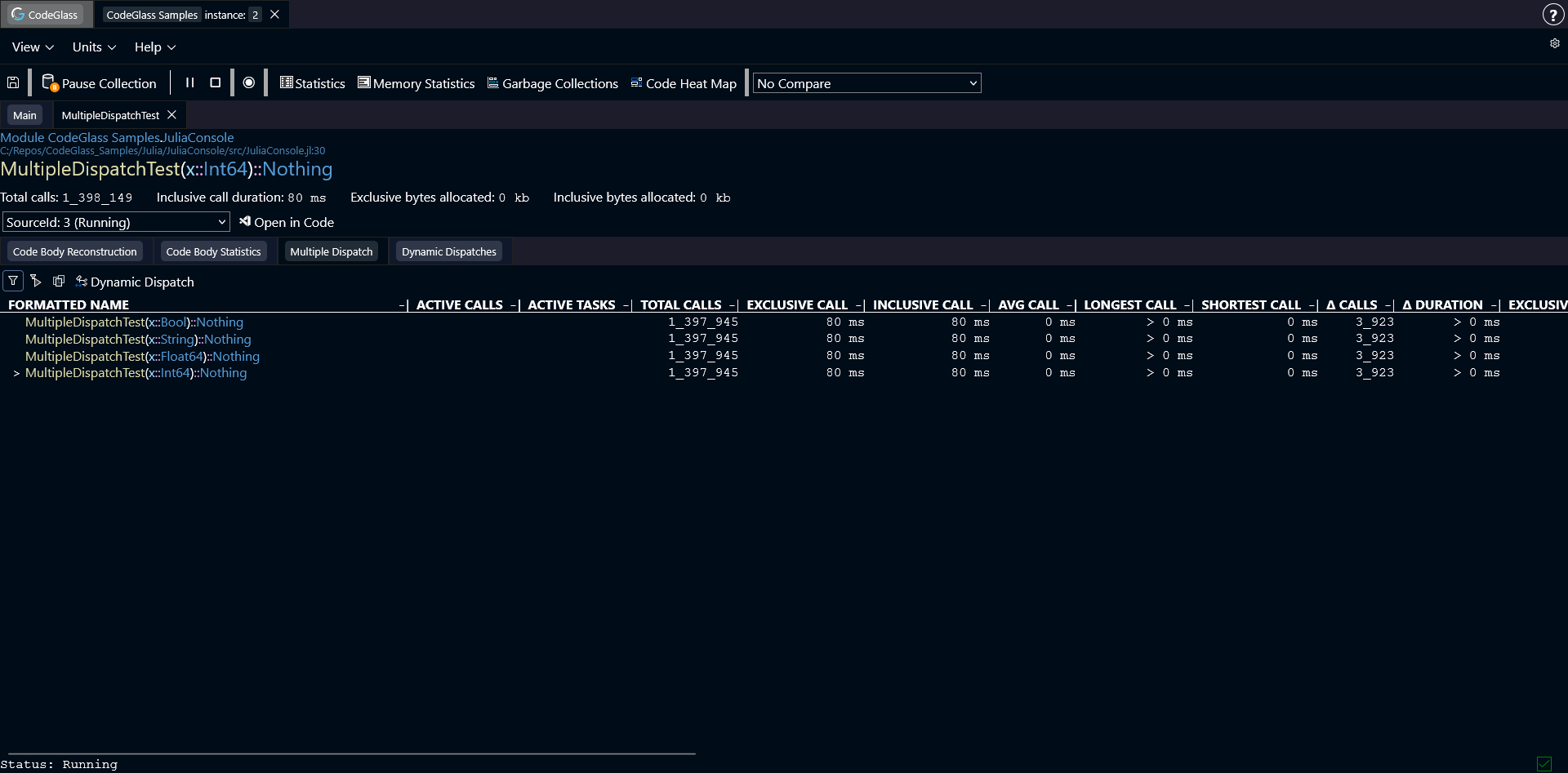This screenshot has height=773, width=1568.
Task: Open the Statistics panel
Action: (x=312, y=82)
